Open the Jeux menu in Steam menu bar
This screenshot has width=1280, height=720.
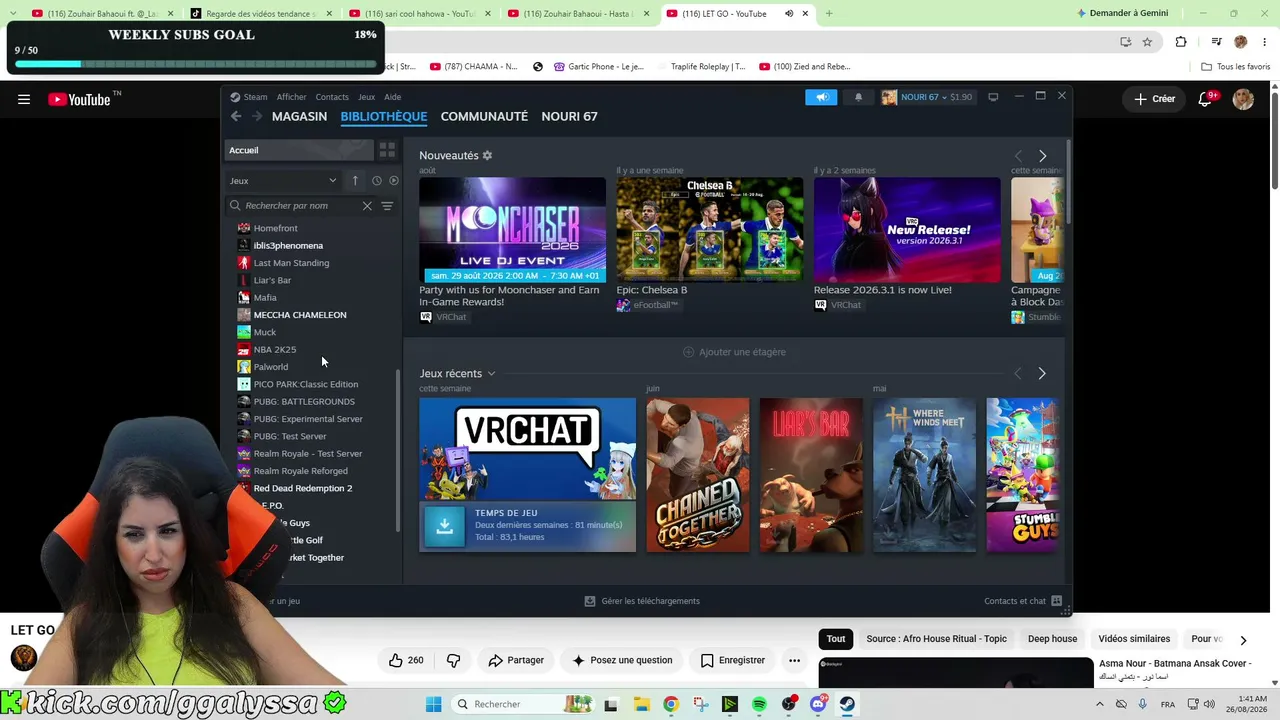pos(367,97)
